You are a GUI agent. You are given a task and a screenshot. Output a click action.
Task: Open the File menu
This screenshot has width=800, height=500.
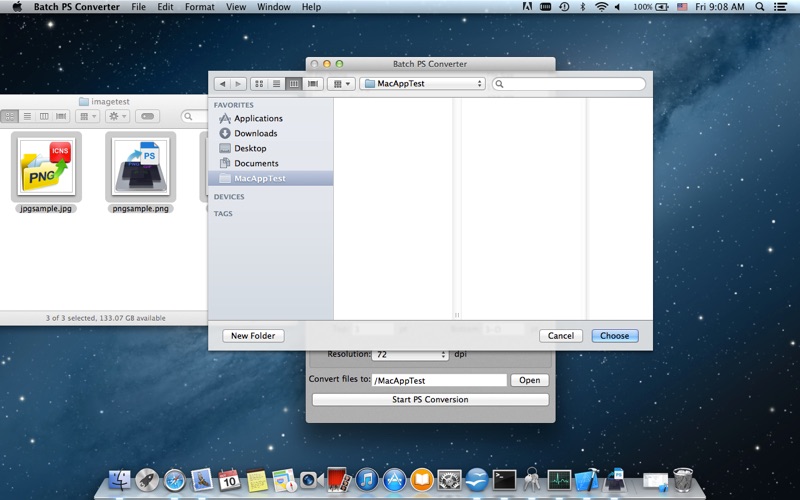(138, 7)
